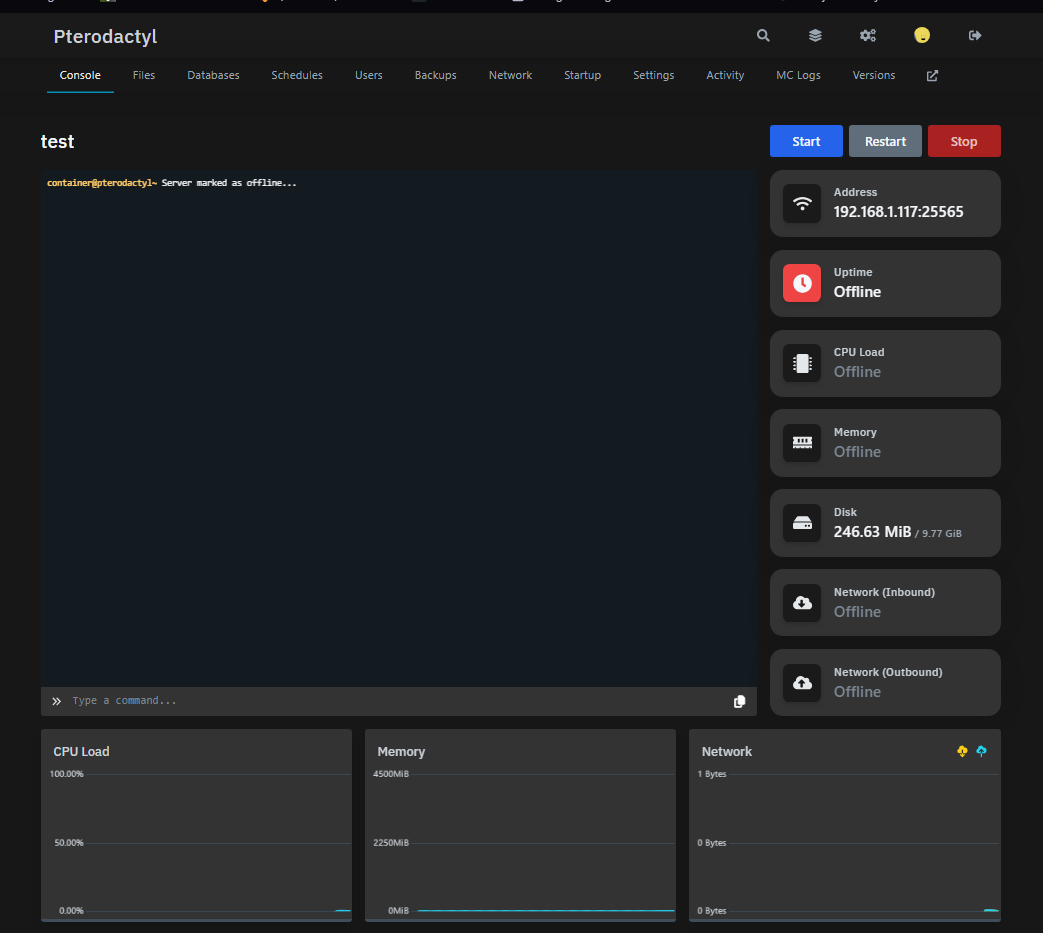Click the '2250MiB' Memory graph label
The width and height of the screenshot is (1043, 933).
391,843
